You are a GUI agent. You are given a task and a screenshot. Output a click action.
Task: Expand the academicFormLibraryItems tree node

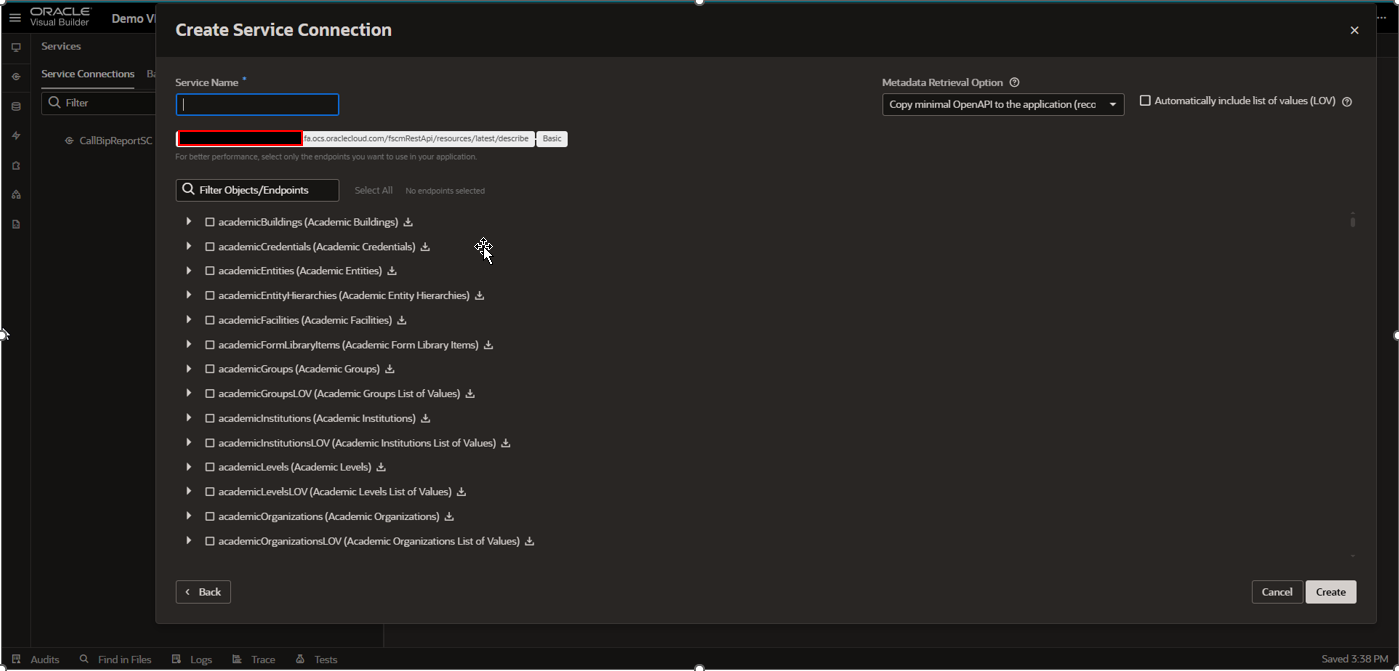[x=189, y=344]
